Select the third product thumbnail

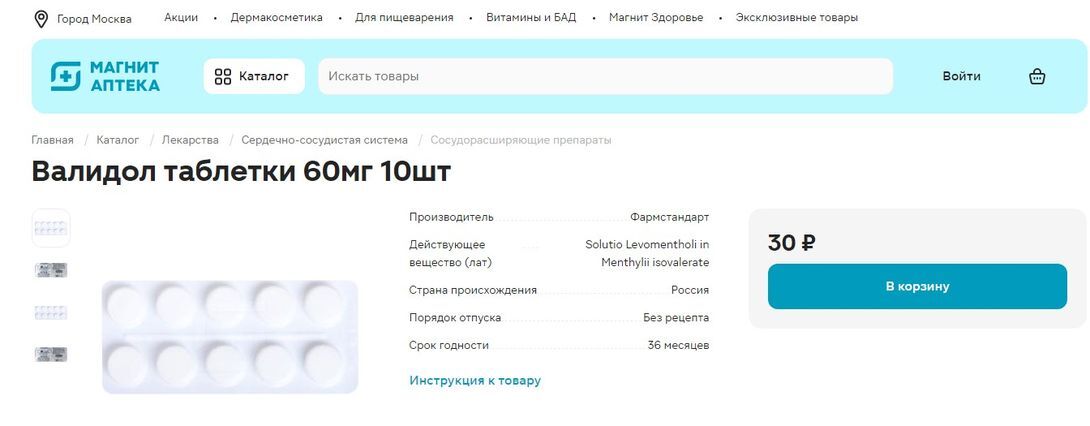(51, 312)
